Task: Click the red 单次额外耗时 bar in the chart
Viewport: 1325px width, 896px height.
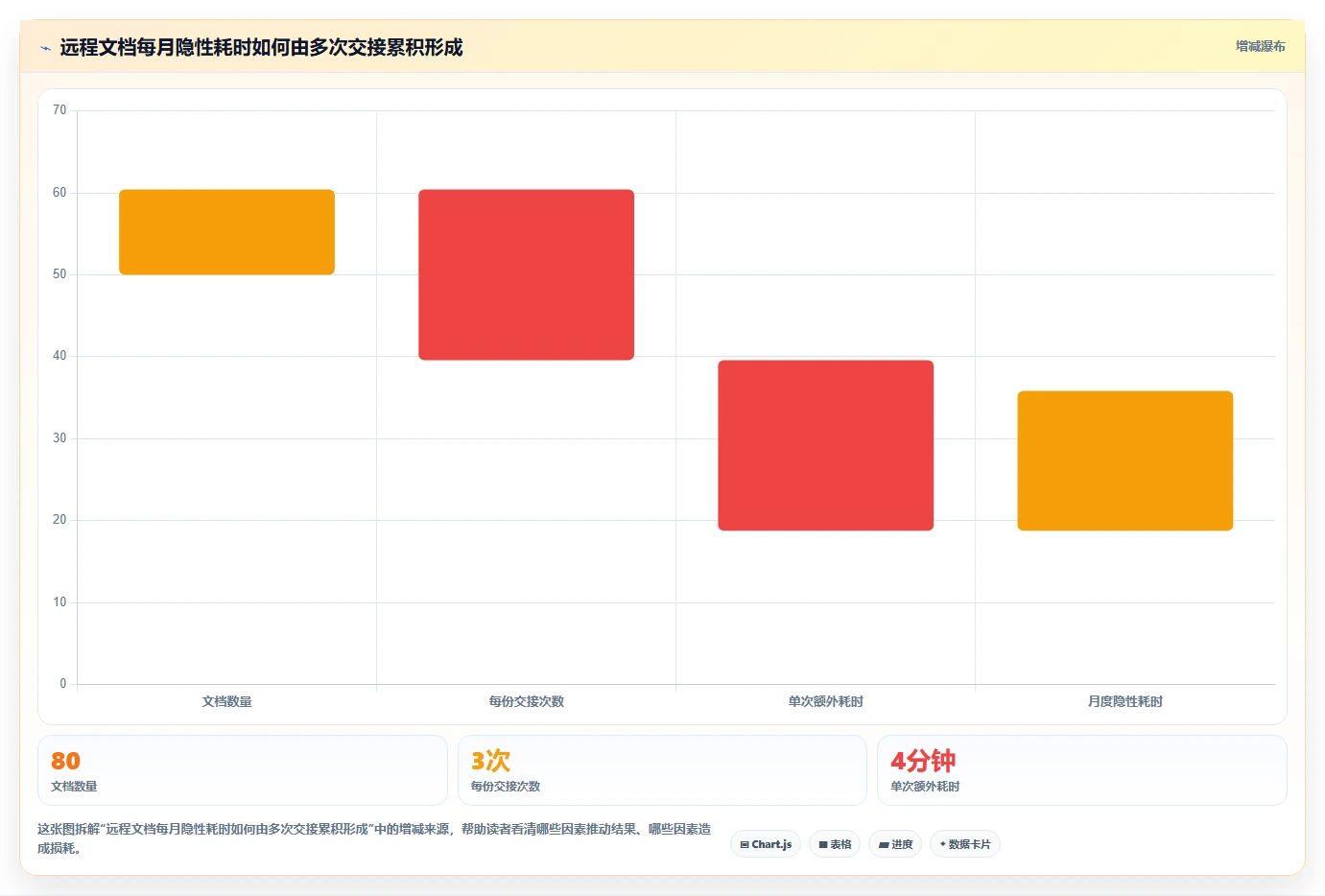Action: click(x=825, y=445)
